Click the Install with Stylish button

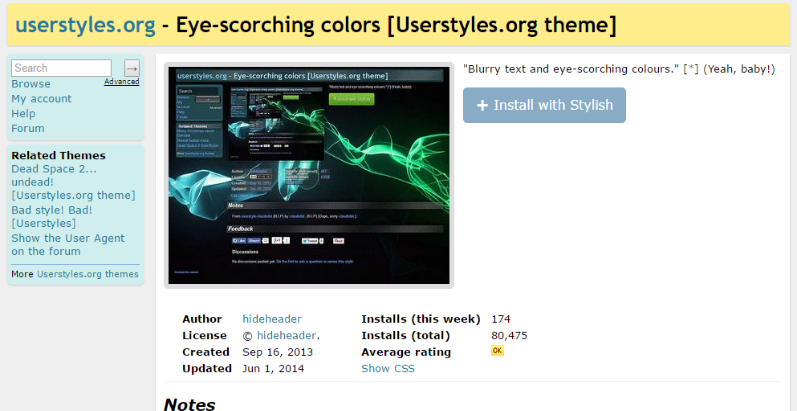[x=544, y=105]
